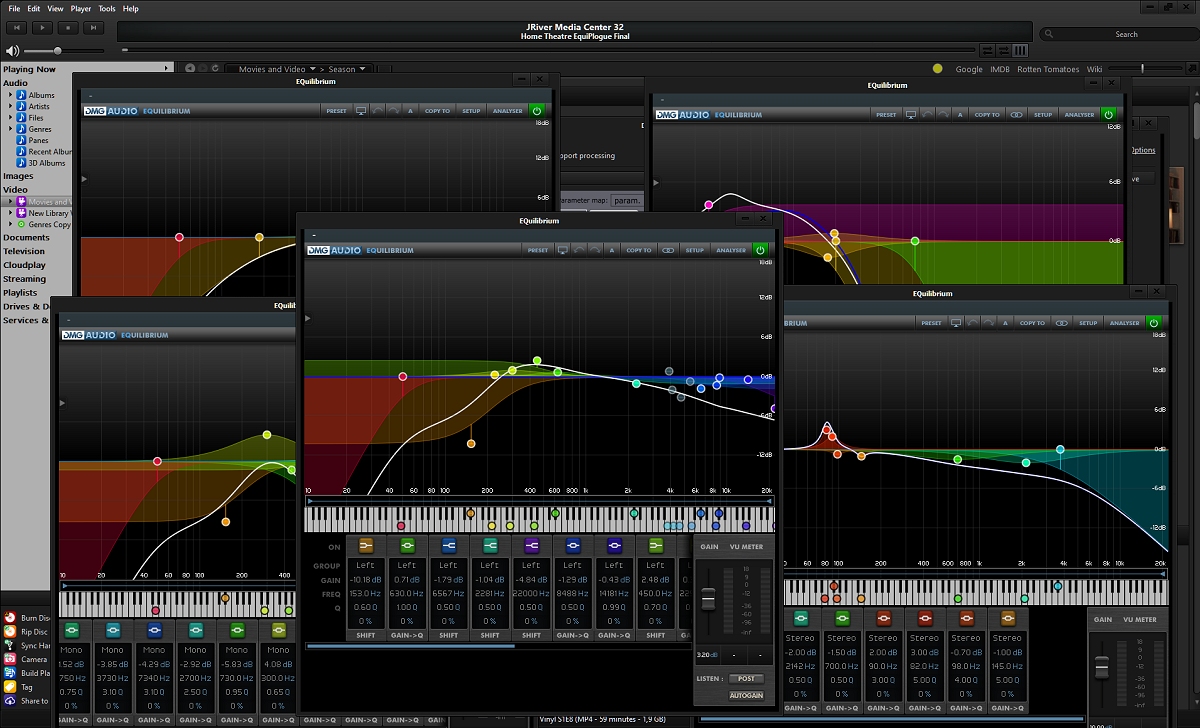Viewport: 1200px width, 728px height.
Task: Click the yellow status circle beside Google
Action: [937, 69]
